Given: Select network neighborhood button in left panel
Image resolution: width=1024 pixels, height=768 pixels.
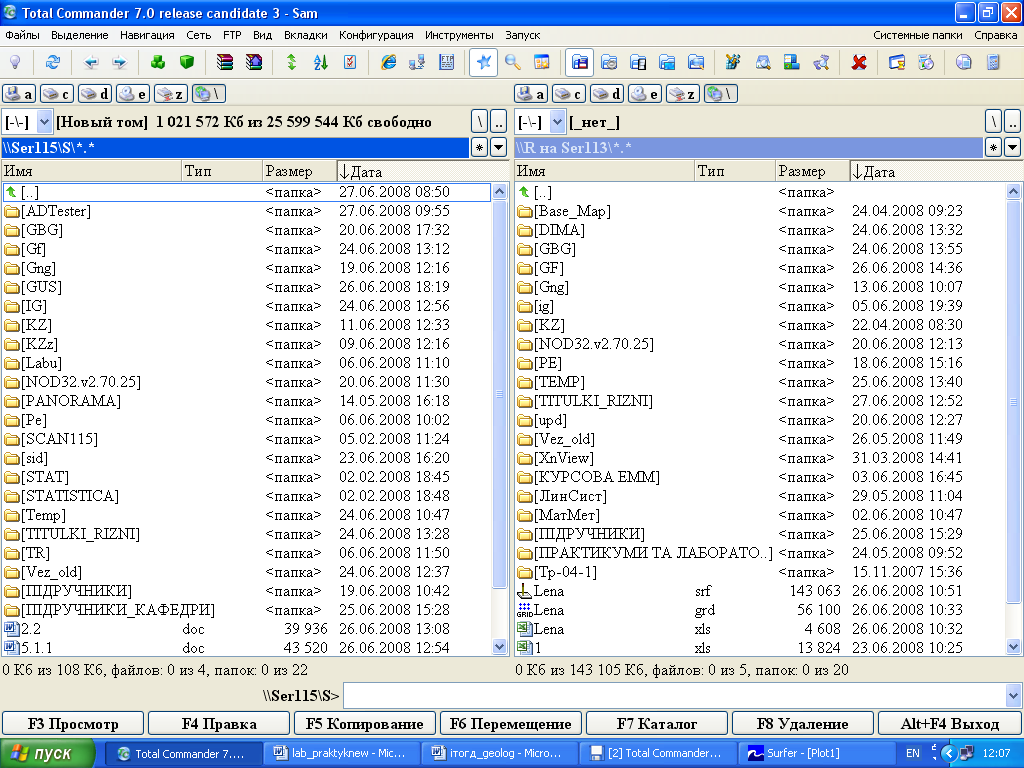Looking at the screenshot, I should tap(209, 94).
